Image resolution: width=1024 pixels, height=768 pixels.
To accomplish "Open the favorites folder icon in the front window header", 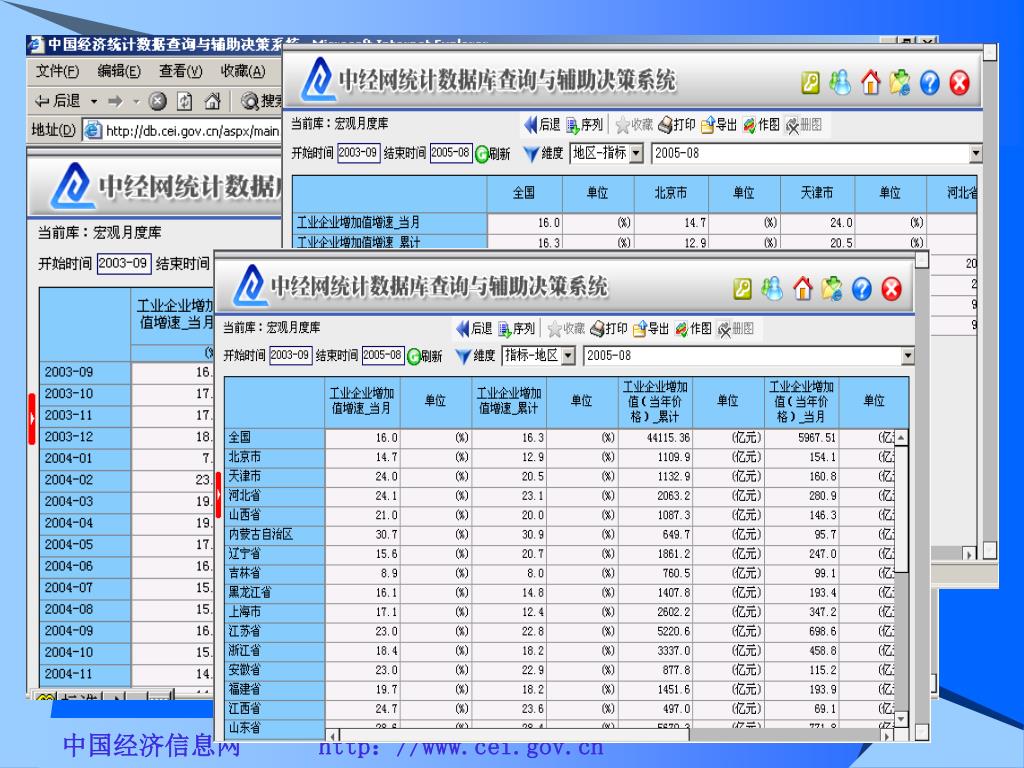I will coord(832,289).
